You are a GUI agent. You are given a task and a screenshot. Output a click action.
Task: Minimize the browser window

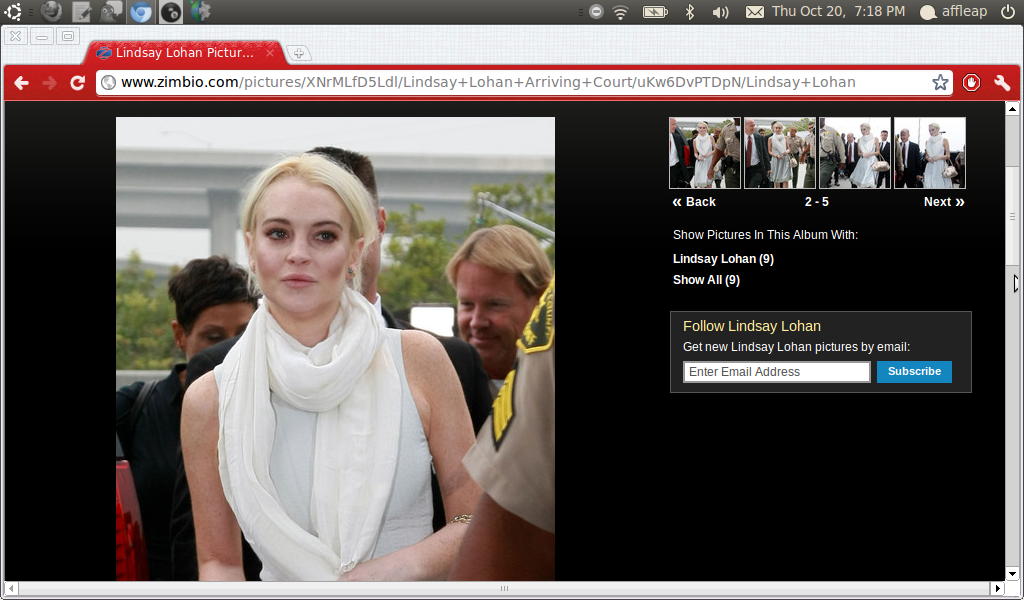coord(42,37)
